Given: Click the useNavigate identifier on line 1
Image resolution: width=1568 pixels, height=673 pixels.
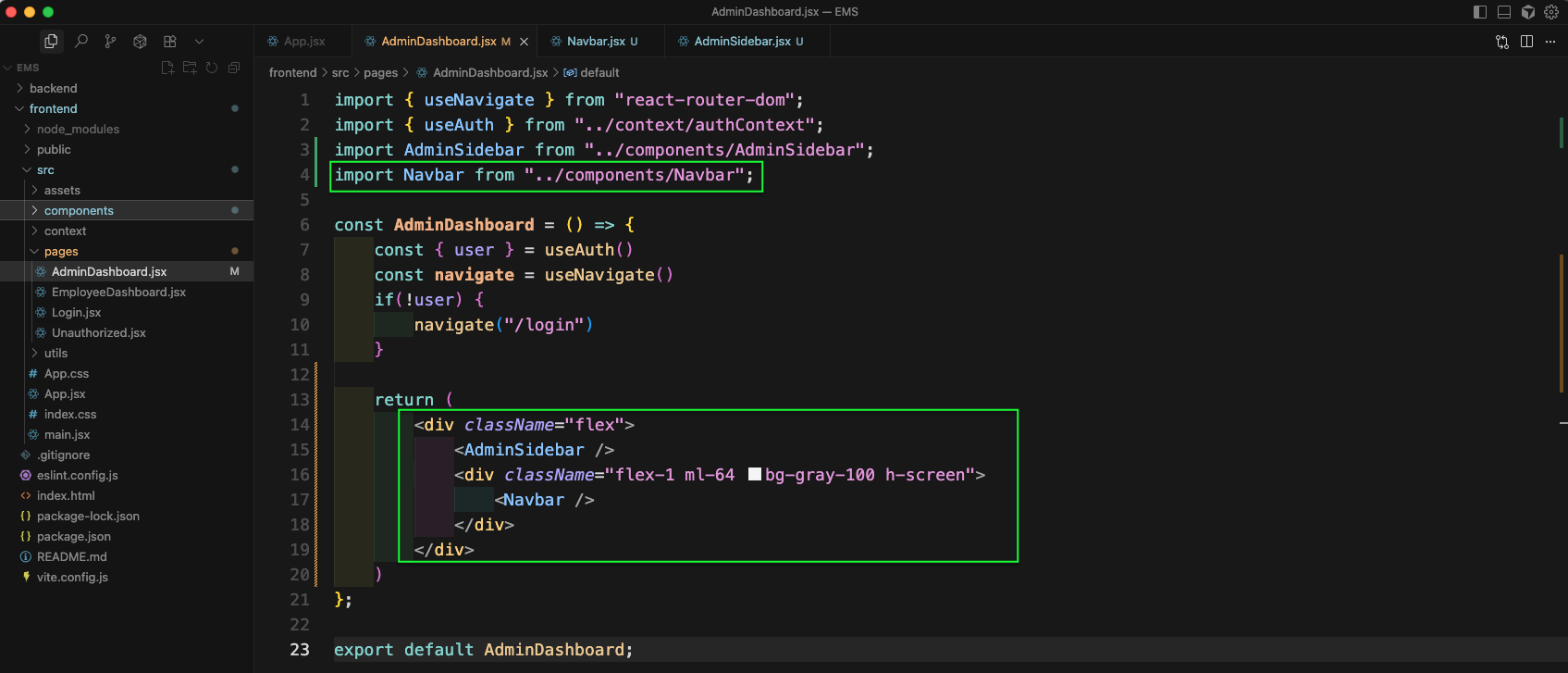Looking at the screenshot, I should (479, 99).
